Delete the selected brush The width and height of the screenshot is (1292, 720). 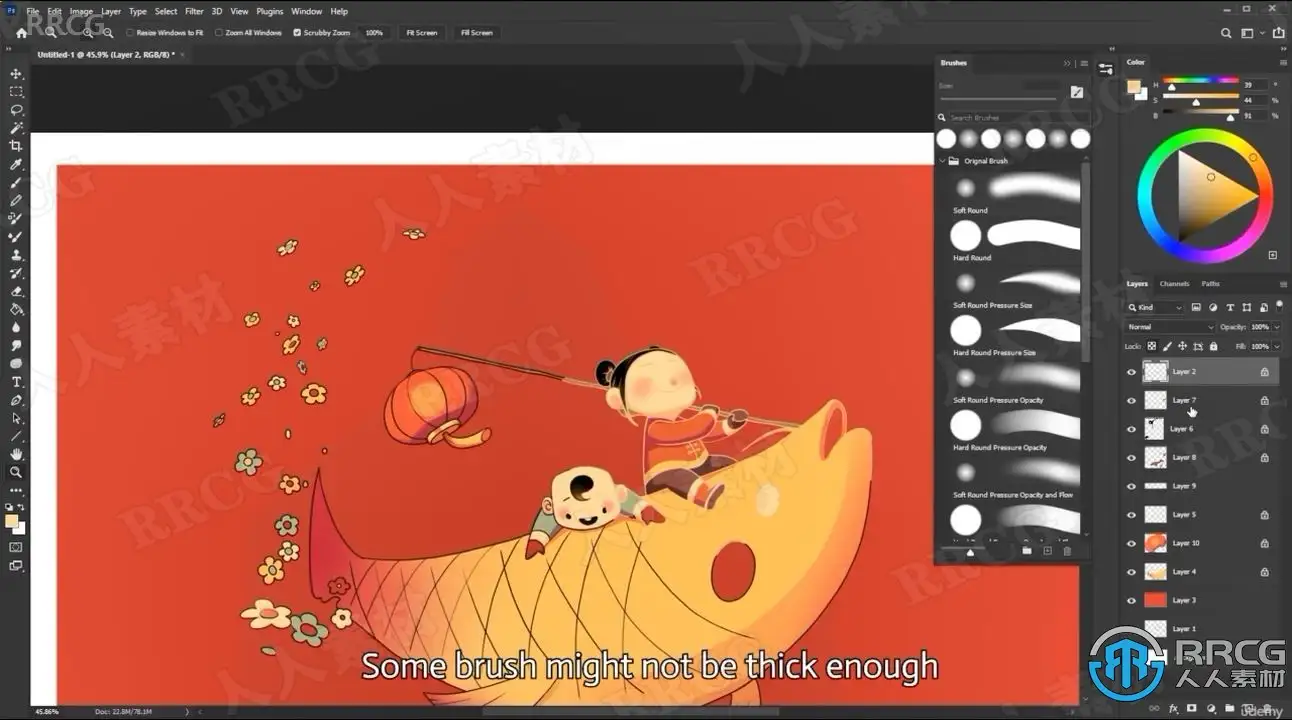coord(1067,551)
